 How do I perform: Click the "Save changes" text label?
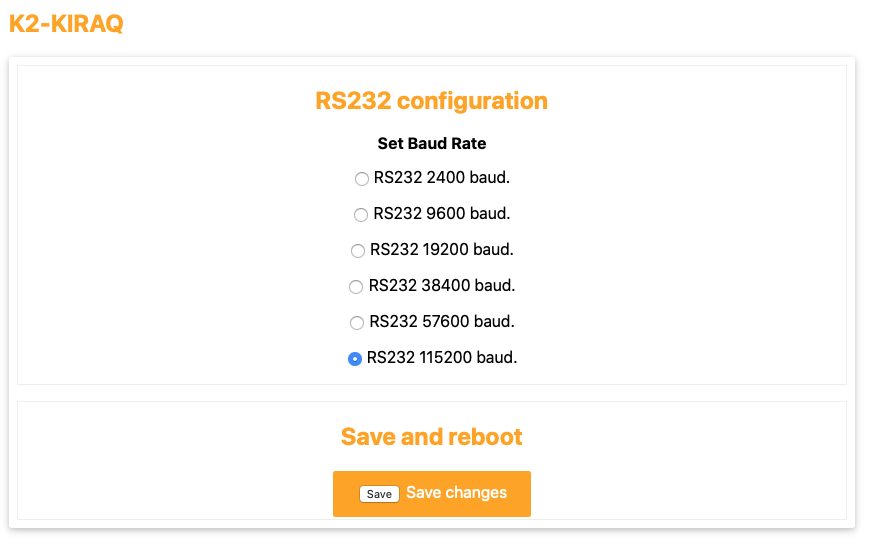456,493
